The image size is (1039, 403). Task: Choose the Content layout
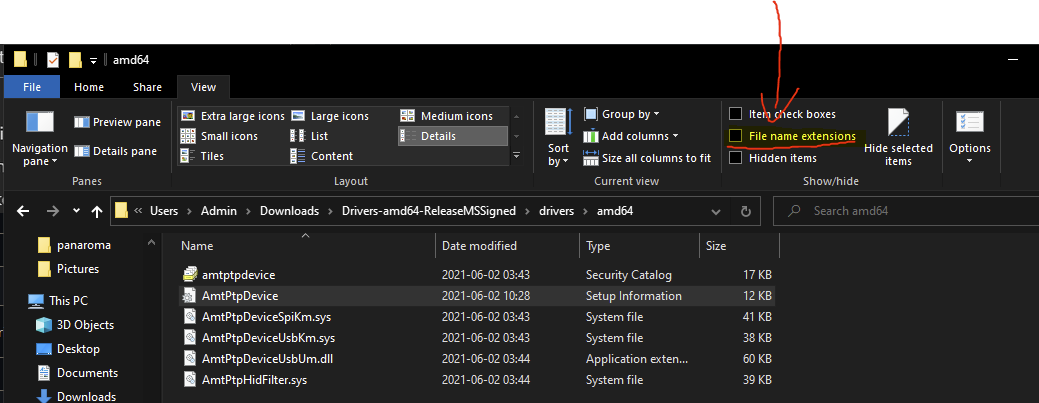[x=322, y=156]
